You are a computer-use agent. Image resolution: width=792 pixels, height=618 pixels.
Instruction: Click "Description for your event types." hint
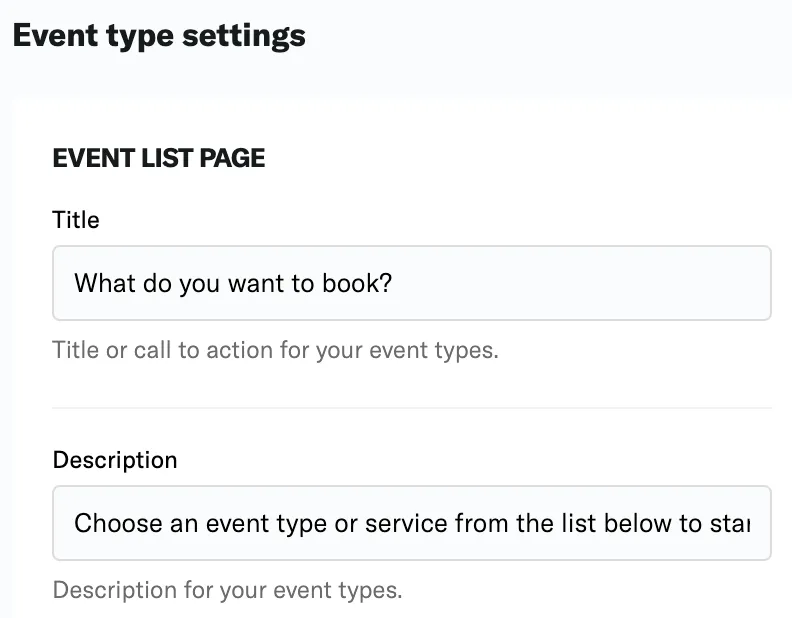pyautogui.click(x=227, y=590)
